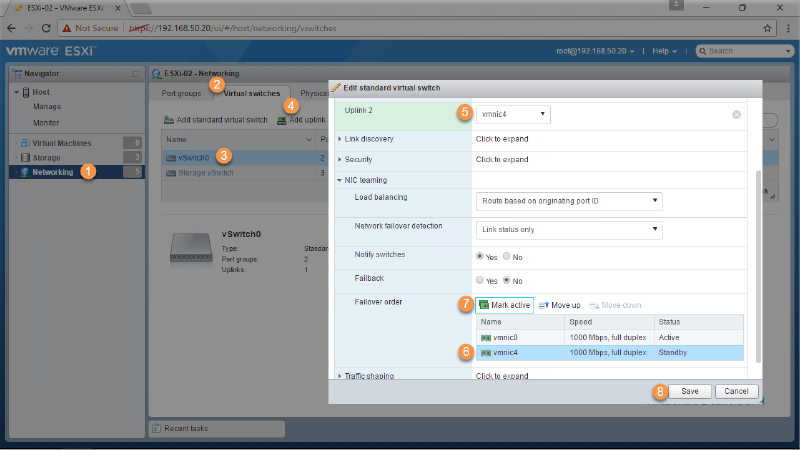Select Manage under Host
This screenshot has width=800, height=450.
pyautogui.click(x=47, y=107)
